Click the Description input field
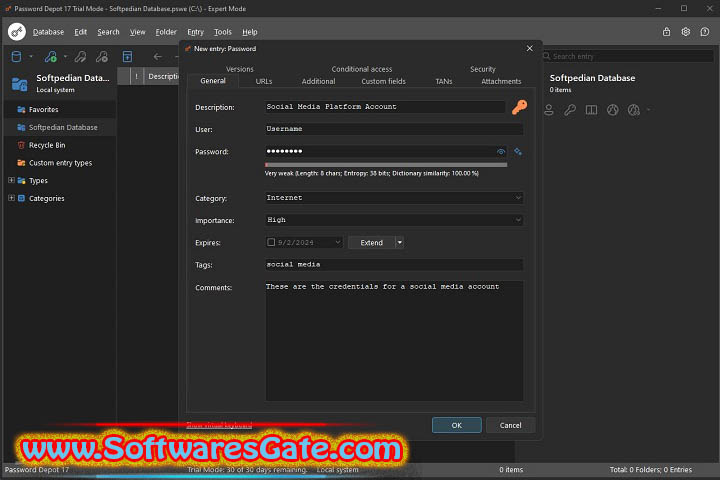This screenshot has height=480, width=720. point(385,107)
